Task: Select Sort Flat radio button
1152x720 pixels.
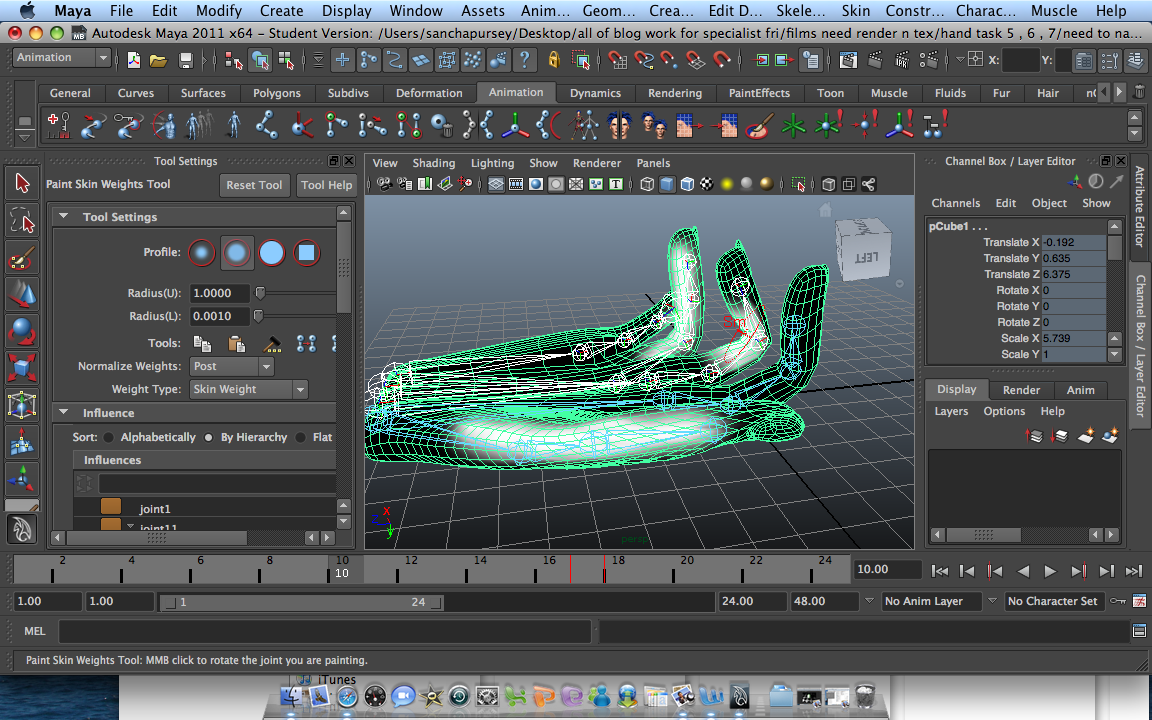Action: [x=300, y=437]
